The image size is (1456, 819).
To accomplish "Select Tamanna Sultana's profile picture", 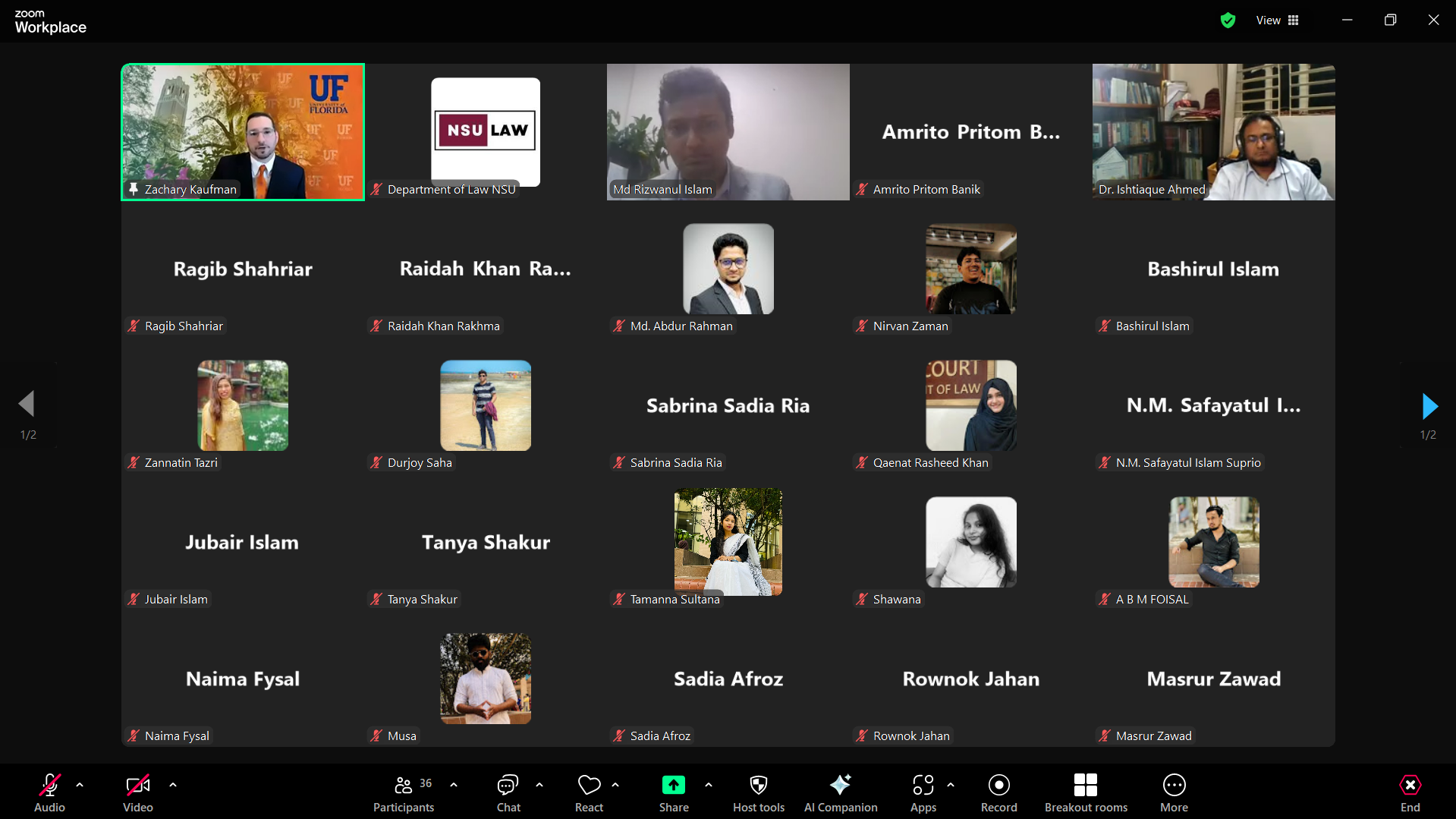I will pyautogui.click(x=728, y=542).
